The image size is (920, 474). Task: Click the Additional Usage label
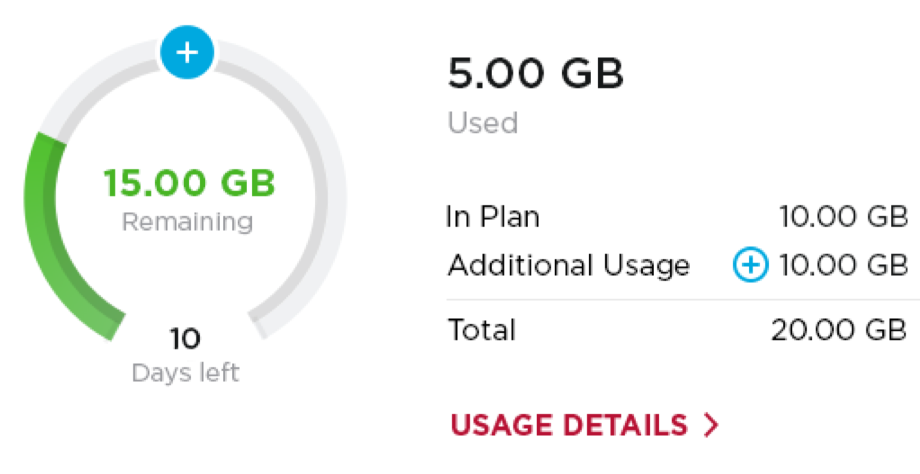569,266
